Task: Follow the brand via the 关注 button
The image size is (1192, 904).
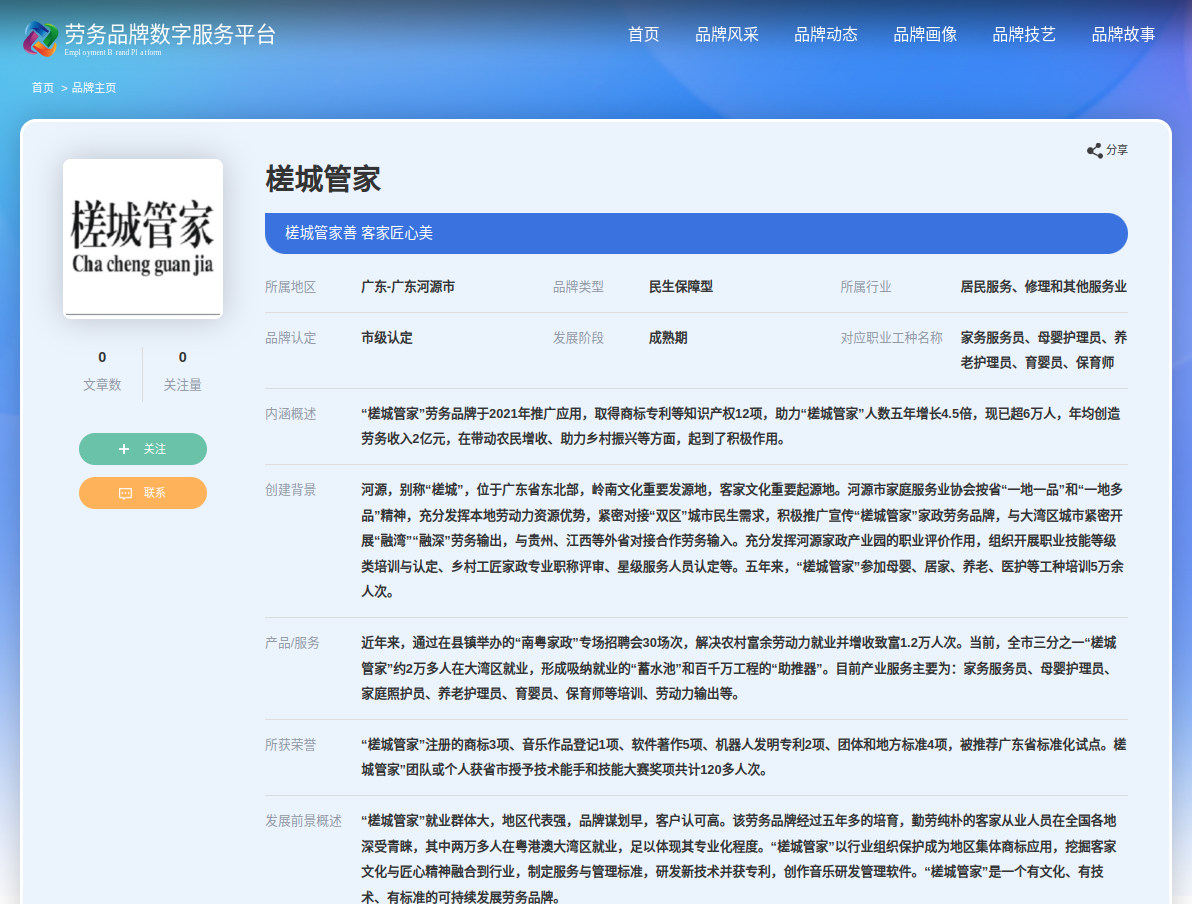Action: coord(143,449)
